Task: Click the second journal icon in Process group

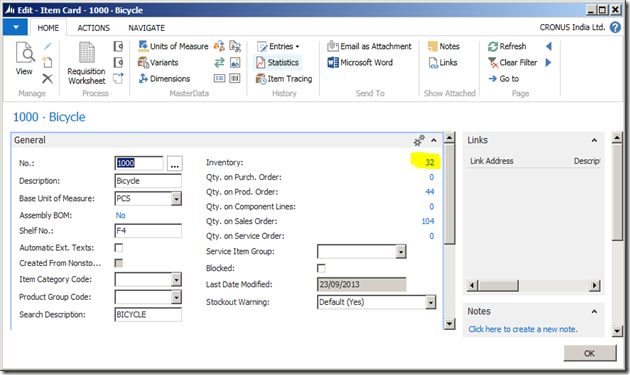Action: point(118,62)
